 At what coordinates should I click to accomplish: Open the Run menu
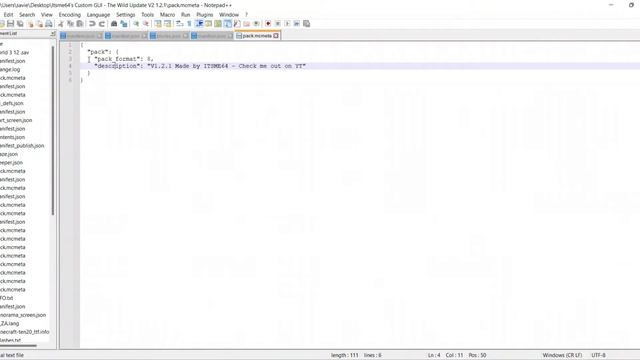(185, 15)
